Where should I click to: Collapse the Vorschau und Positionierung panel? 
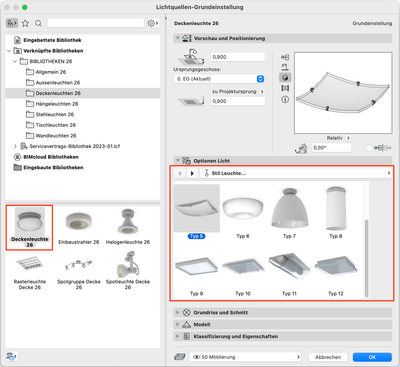click(178, 38)
